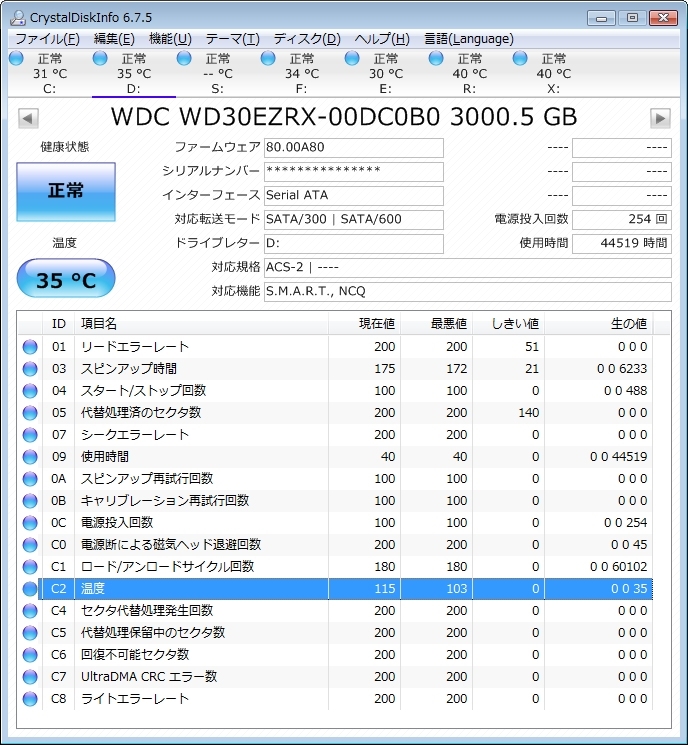Click the firmware field 80.00A80

354,148
